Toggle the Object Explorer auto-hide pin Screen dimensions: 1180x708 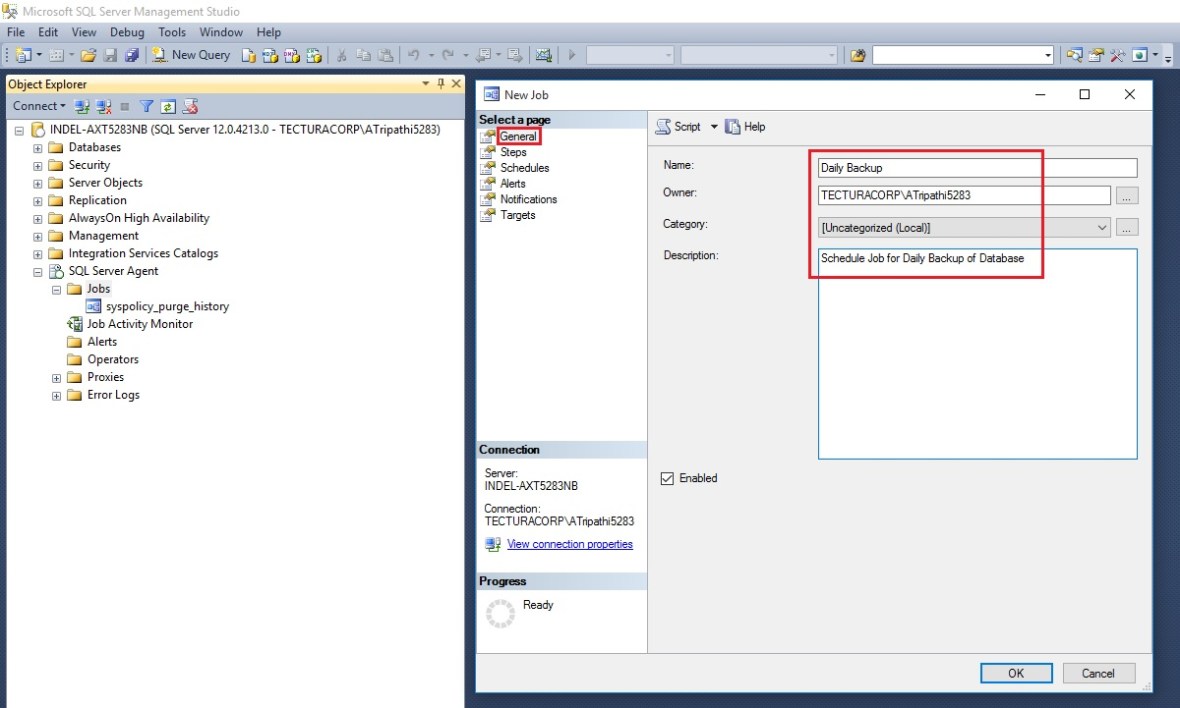[x=440, y=84]
